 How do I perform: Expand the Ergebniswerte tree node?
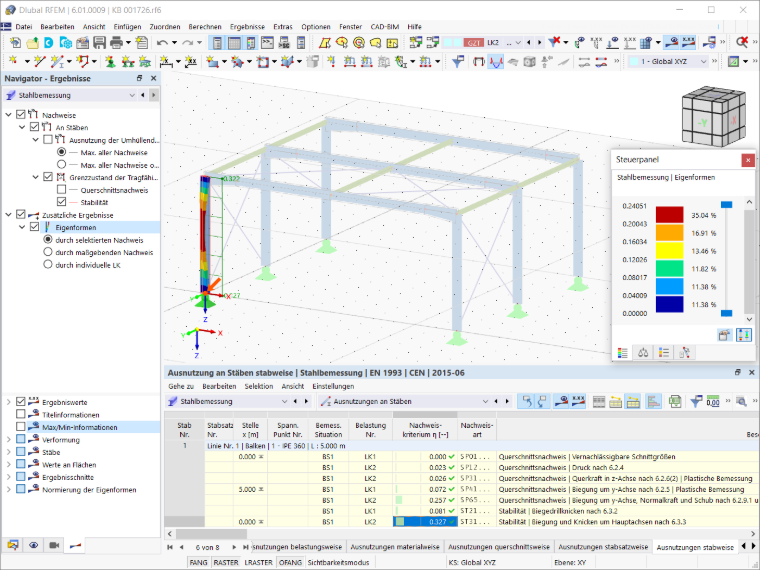tap(8, 402)
